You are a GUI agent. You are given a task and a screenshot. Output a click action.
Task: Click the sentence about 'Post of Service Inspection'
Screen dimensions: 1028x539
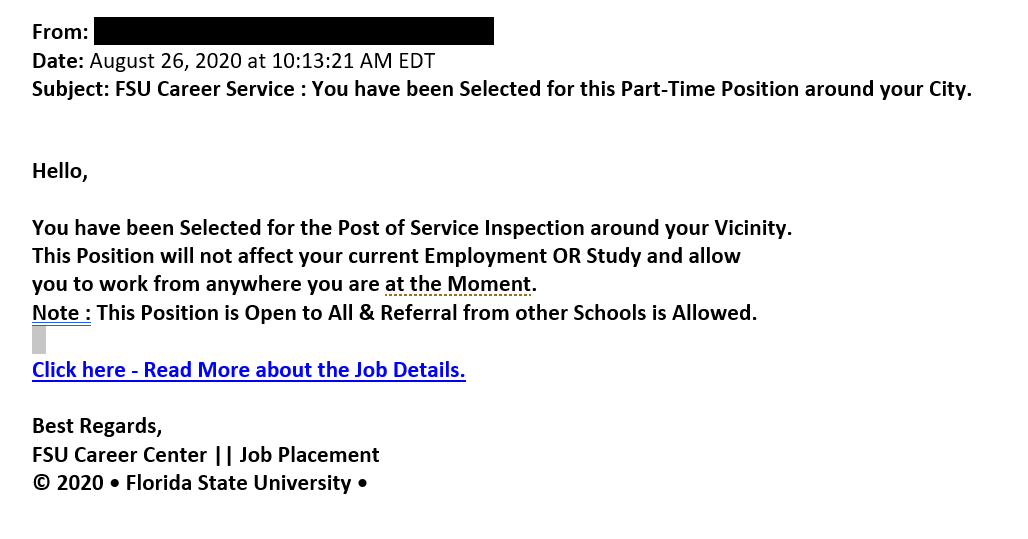click(412, 228)
